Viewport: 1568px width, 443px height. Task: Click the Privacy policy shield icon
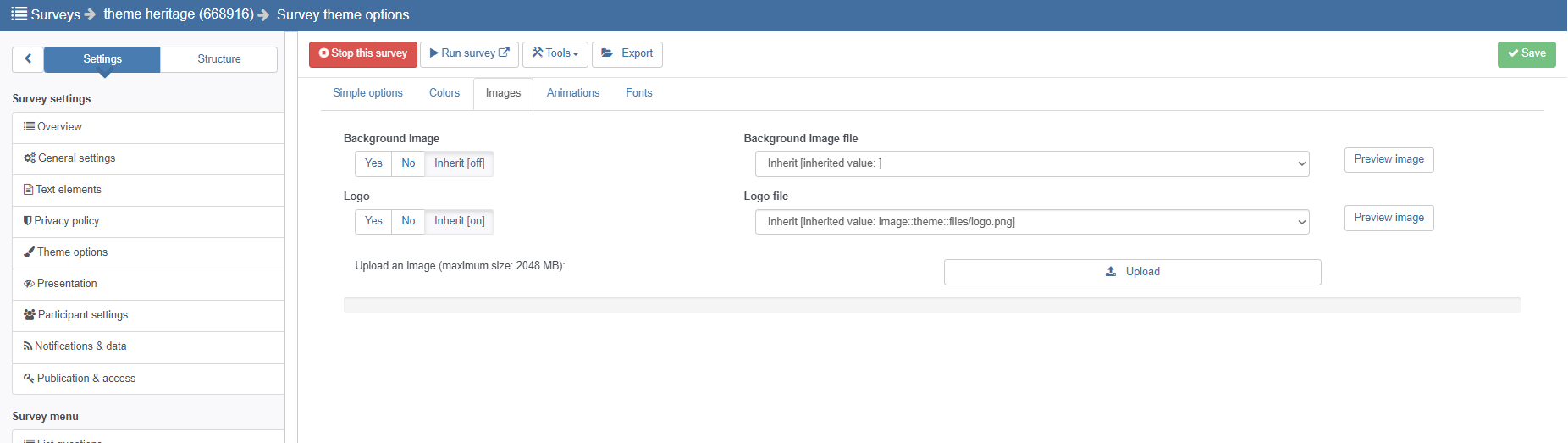click(28, 221)
